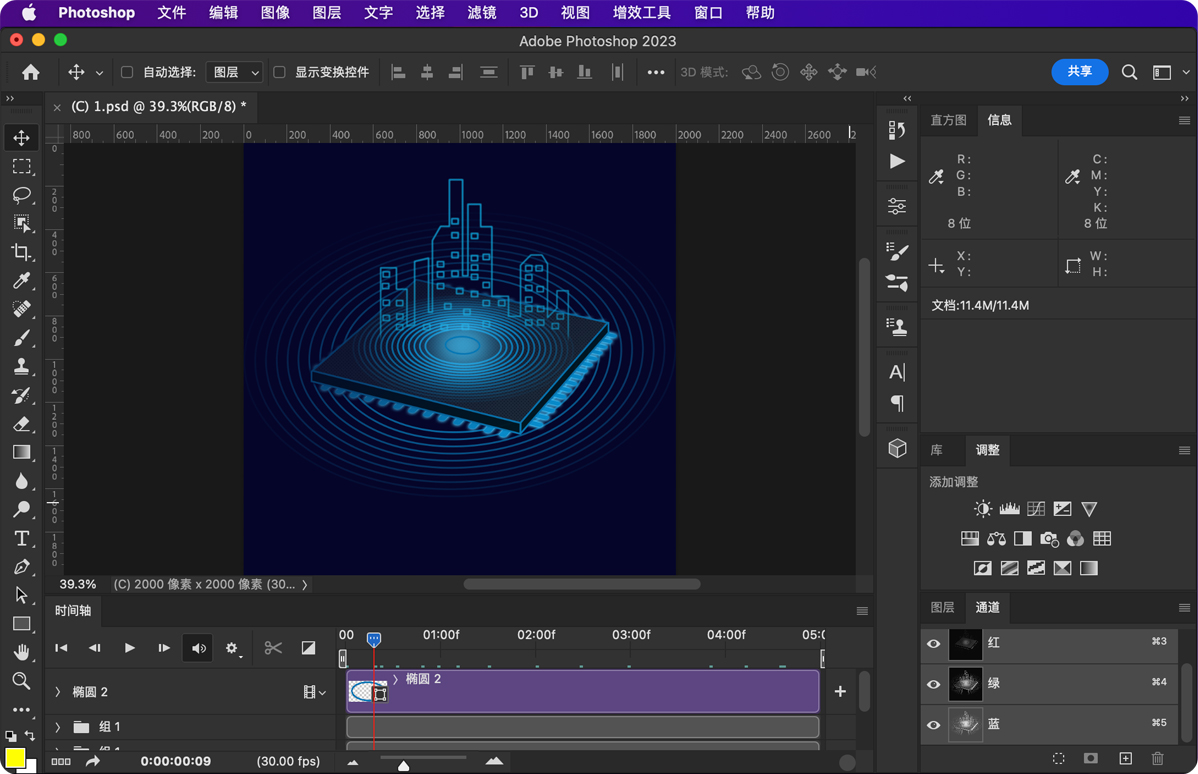Click the timeline playhead marker
The image size is (1198, 774).
(373, 639)
